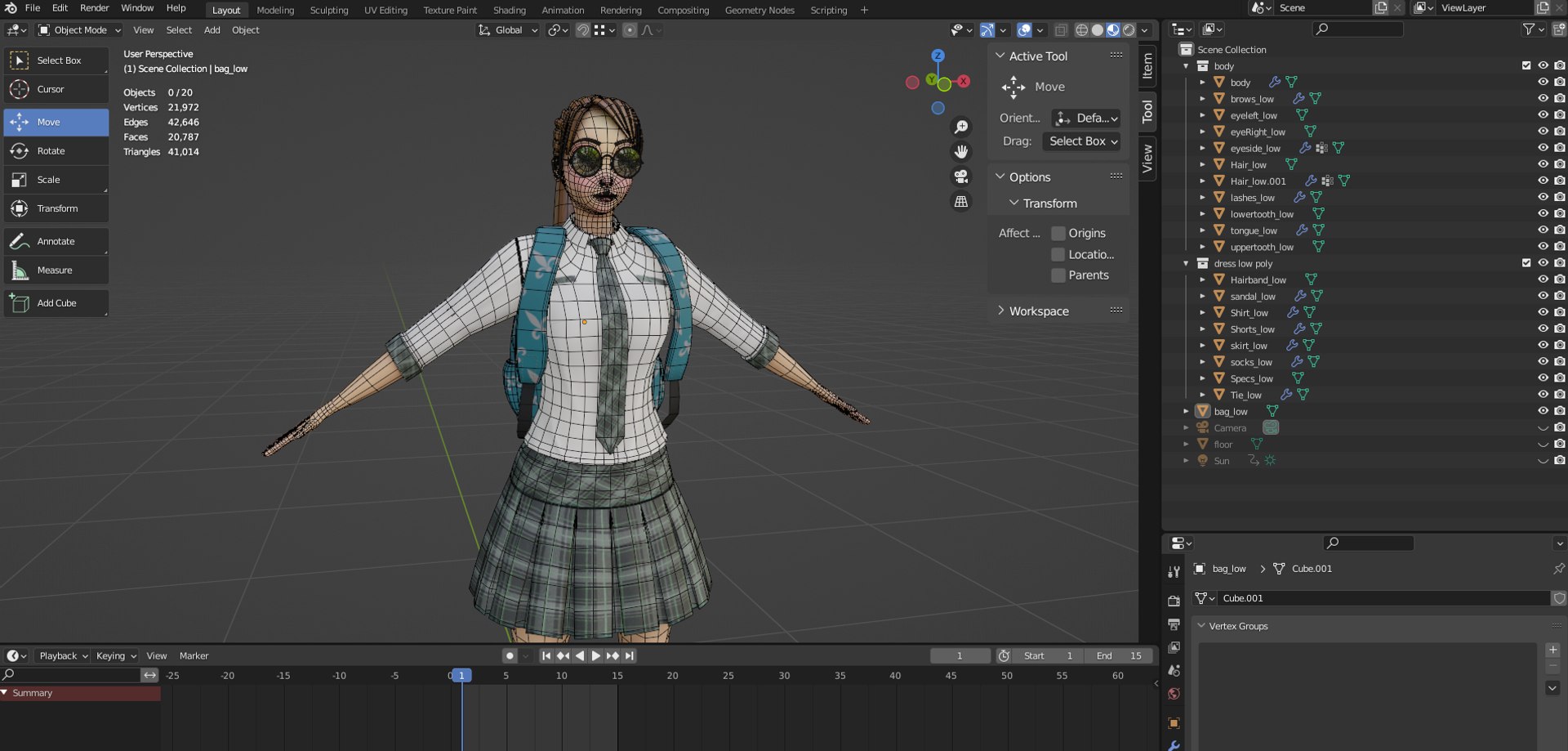Open the File menu
Image resolution: width=1568 pixels, height=751 pixels.
[33, 8]
